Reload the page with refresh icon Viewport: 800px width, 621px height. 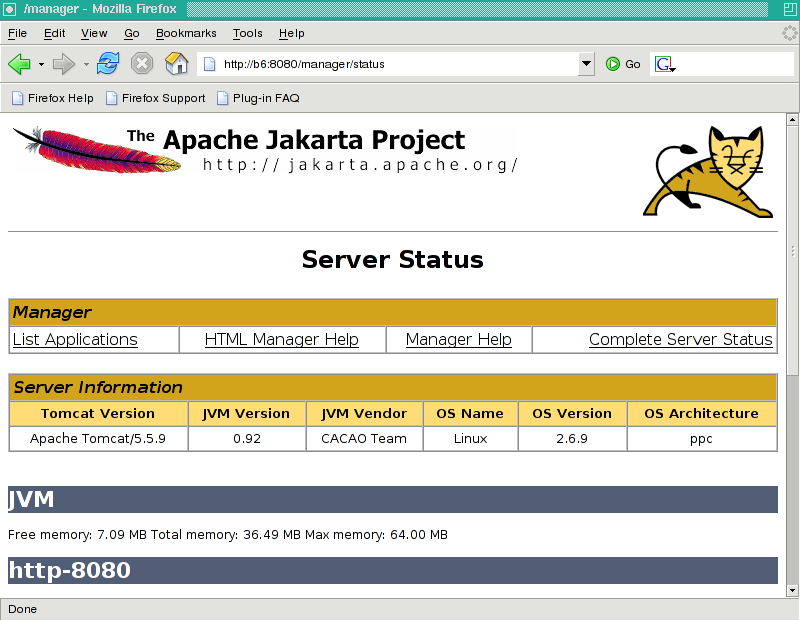[108, 64]
